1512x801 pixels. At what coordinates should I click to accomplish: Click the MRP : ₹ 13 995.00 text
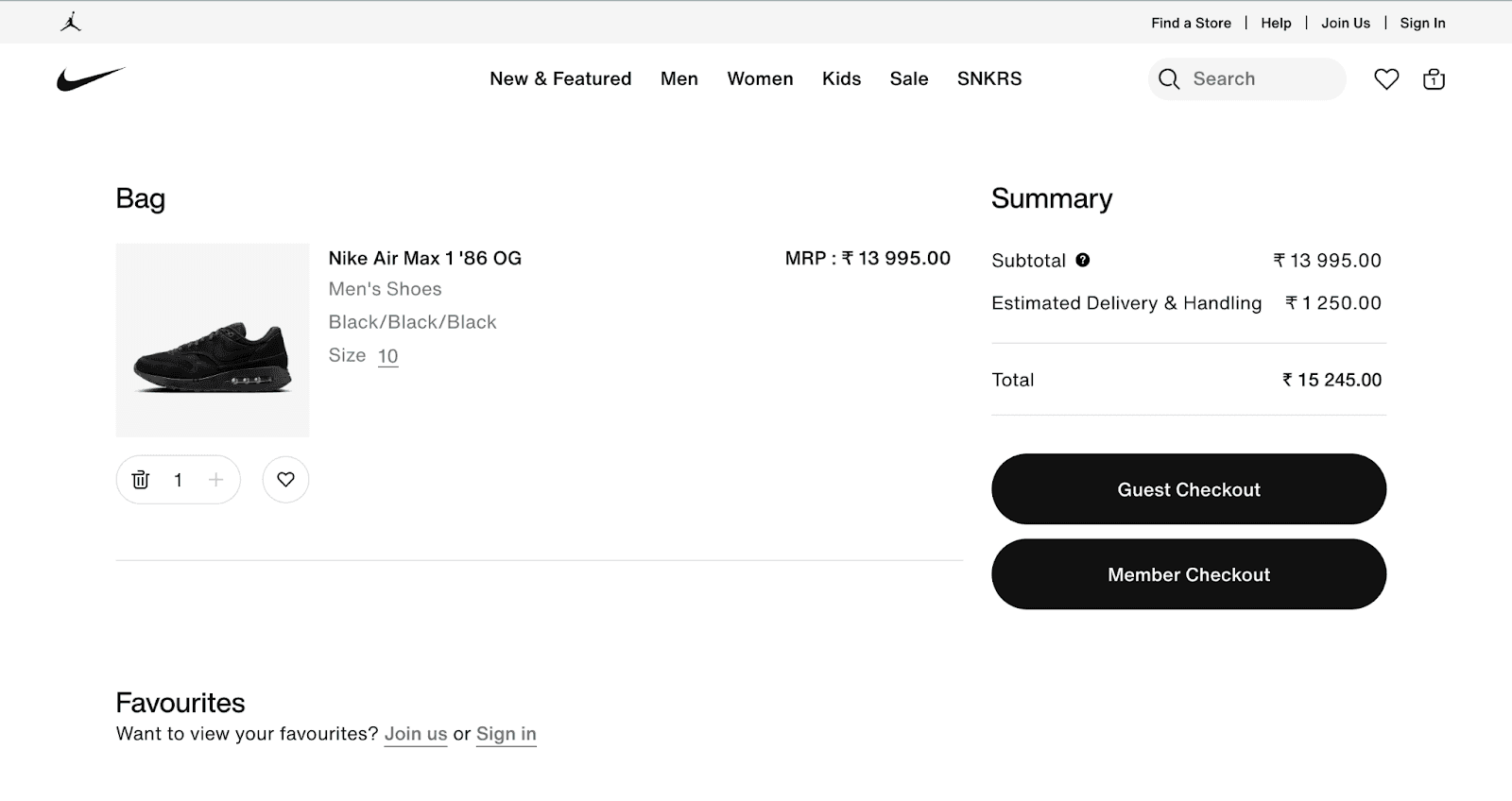click(868, 258)
